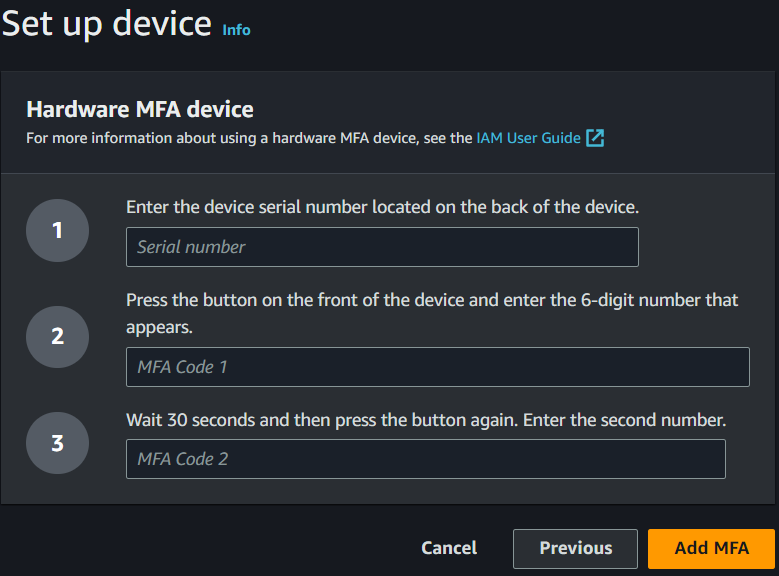This screenshot has width=779, height=576.
Task: Click empty footer space left of Cancel
Action: tap(200, 548)
